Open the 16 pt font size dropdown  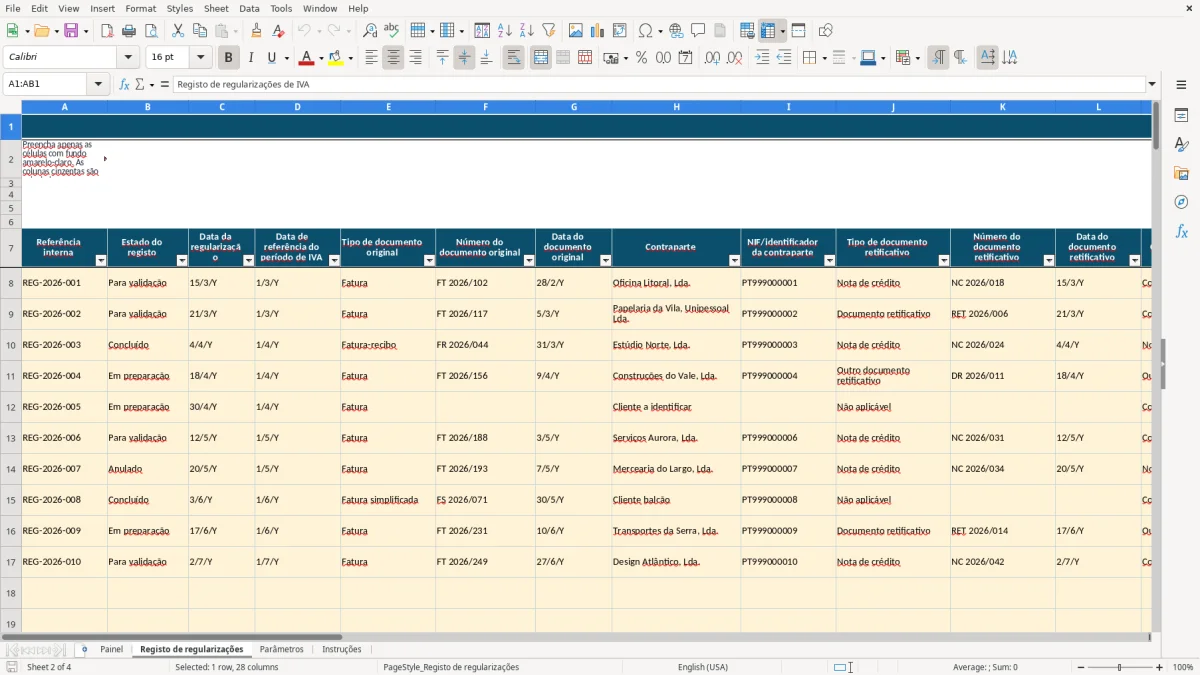[200, 58]
